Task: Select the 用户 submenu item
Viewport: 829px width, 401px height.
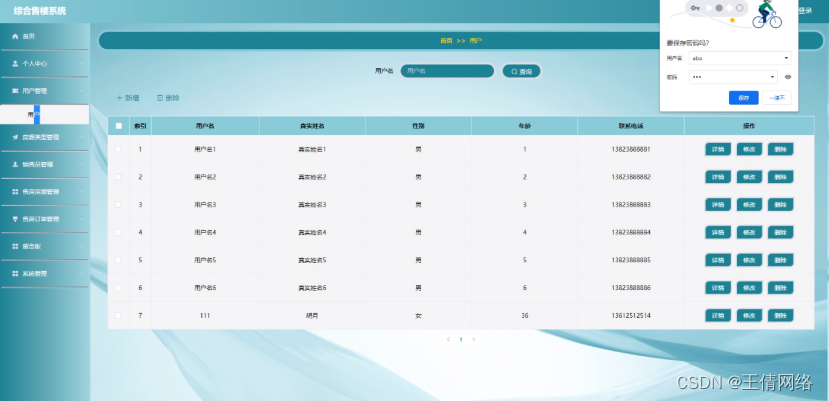Action: [x=44, y=115]
